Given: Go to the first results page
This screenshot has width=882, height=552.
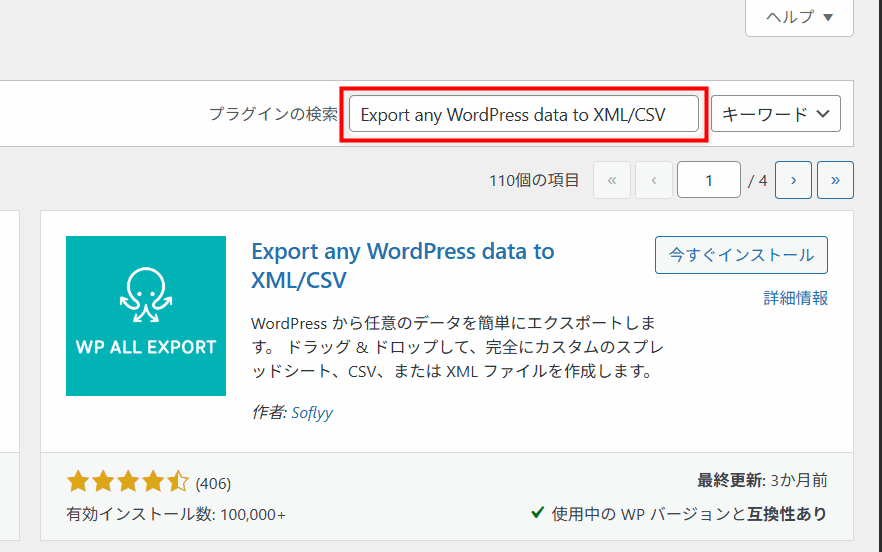Looking at the screenshot, I should click(x=611, y=180).
